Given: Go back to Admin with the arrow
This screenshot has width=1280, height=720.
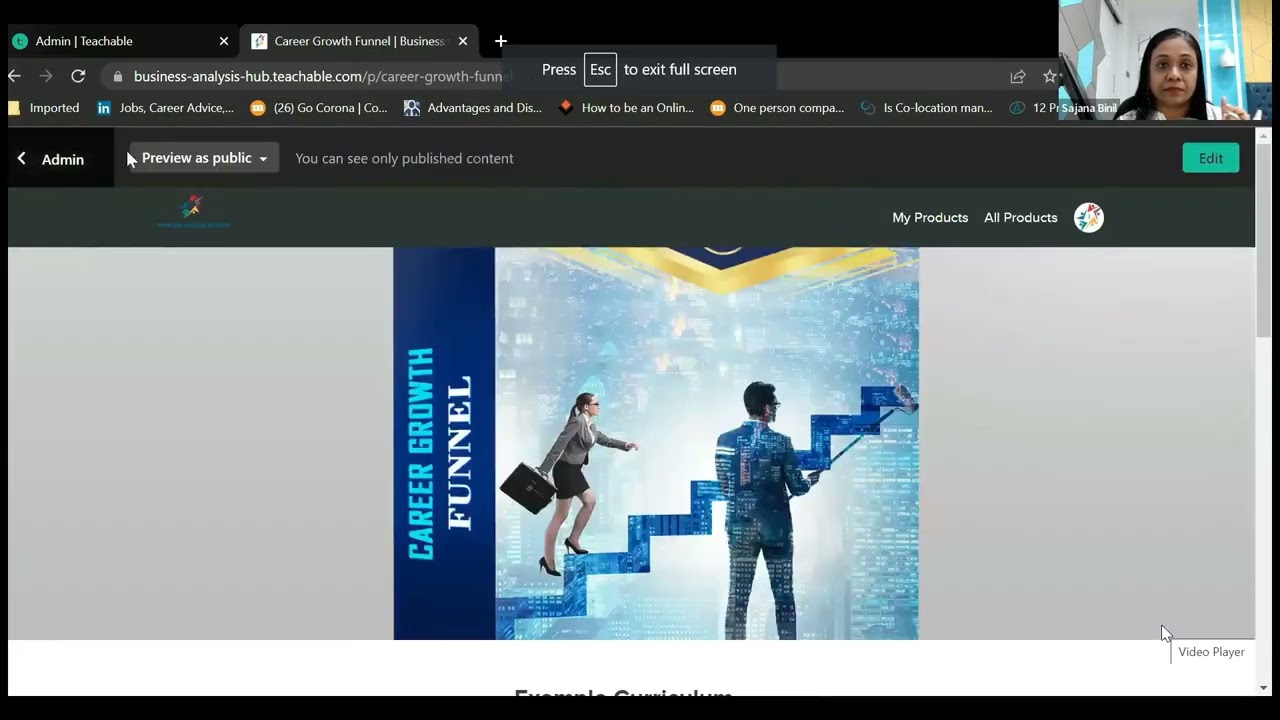Looking at the screenshot, I should pos(21,159).
